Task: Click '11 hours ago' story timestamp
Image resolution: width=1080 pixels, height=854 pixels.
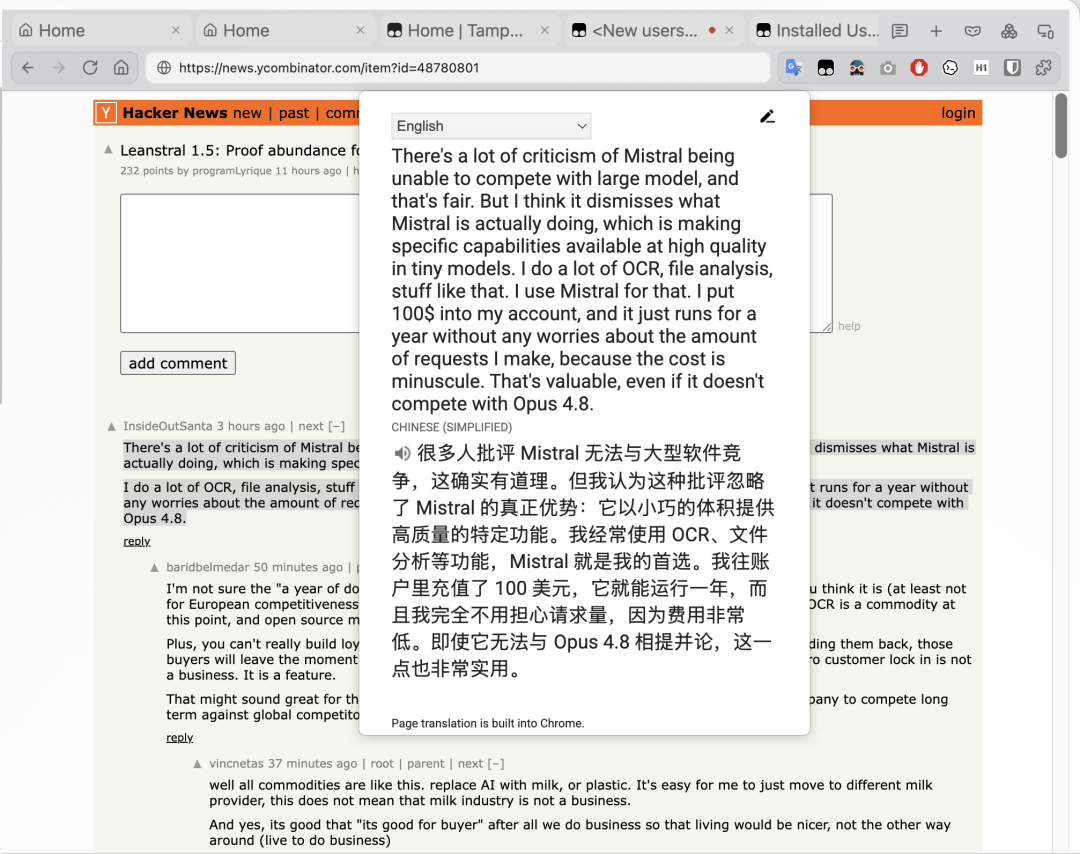Action: point(308,171)
